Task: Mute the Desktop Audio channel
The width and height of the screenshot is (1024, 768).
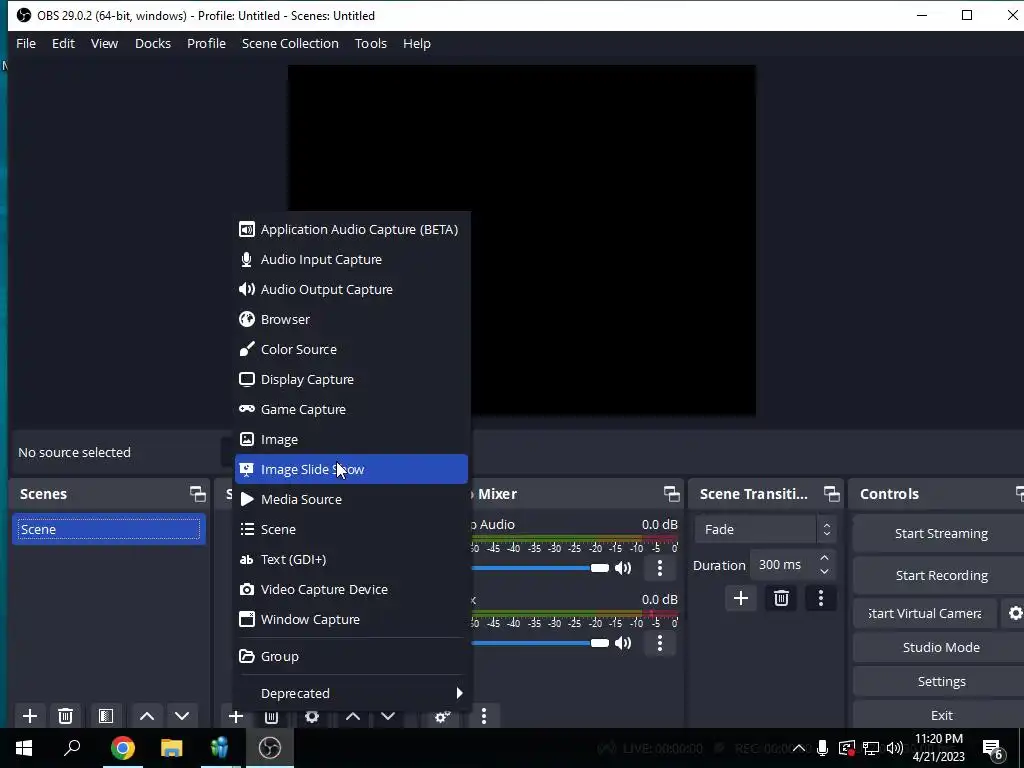Action: click(x=623, y=568)
